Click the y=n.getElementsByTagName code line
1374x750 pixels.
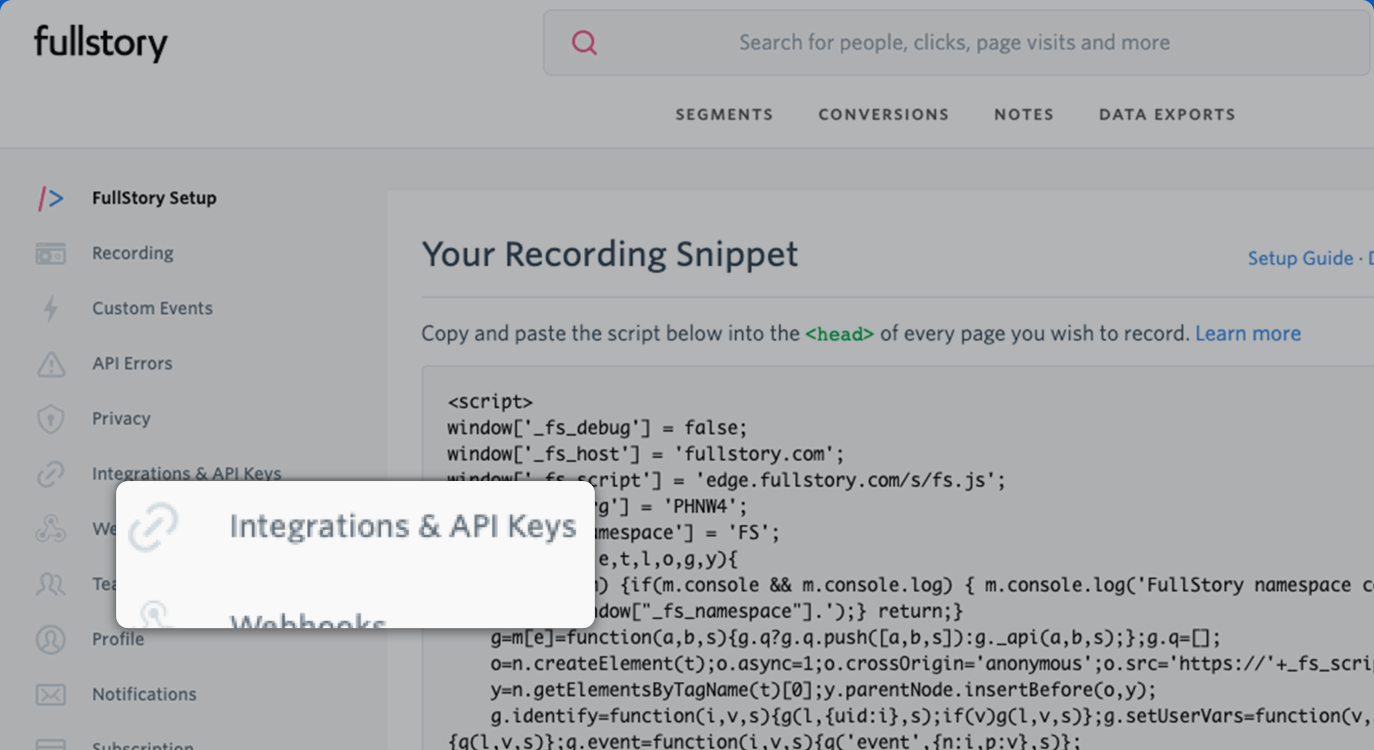pyautogui.click(x=823, y=690)
